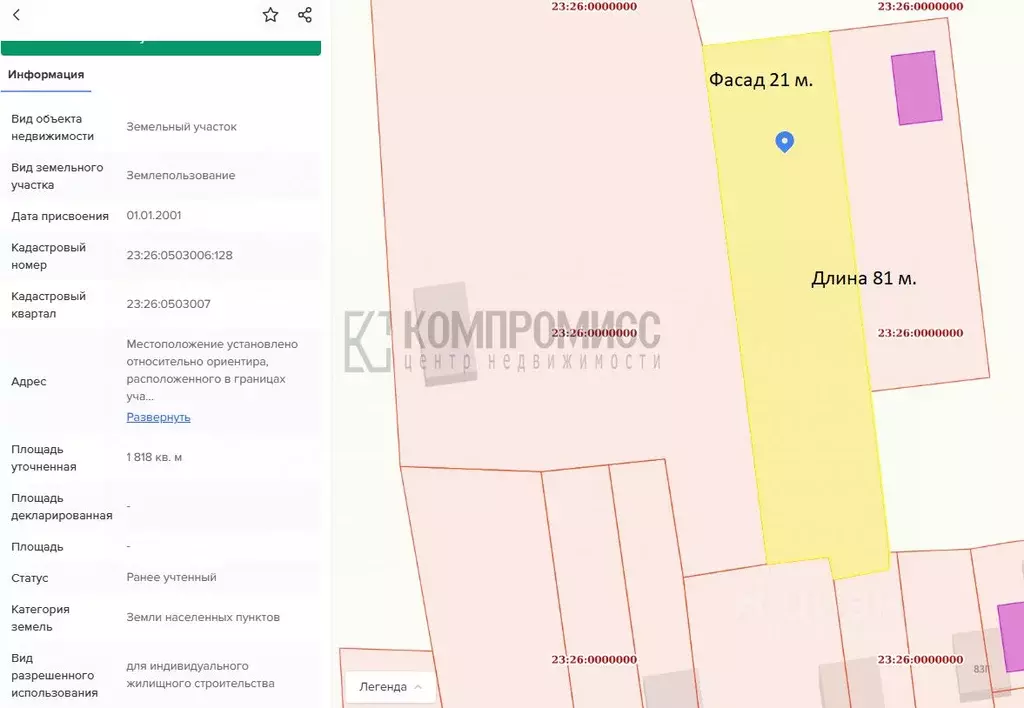Select the Длина 81 м label
This screenshot has width=1024, height=708.
[866, 278]
